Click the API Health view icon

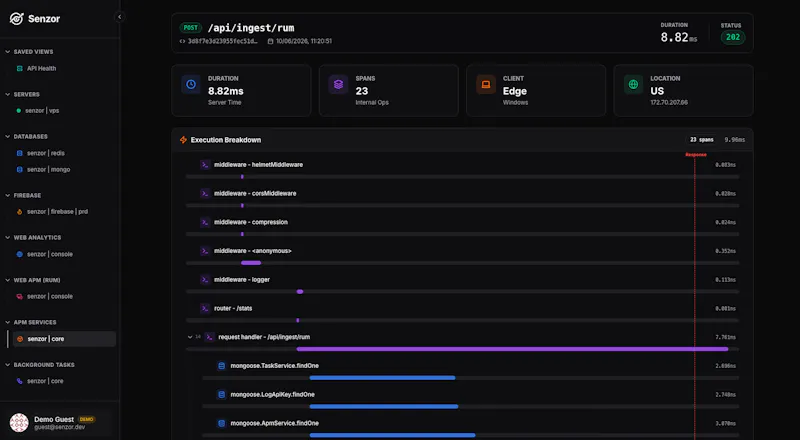pos(19,68)
